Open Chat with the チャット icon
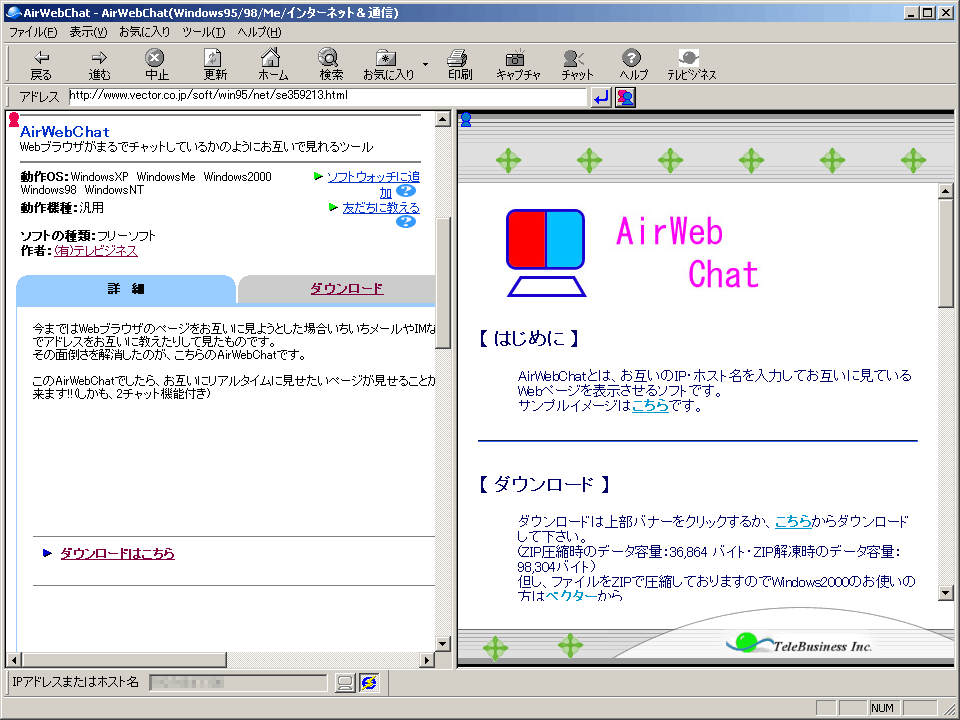Image resolution: width=960 pixels, height=720 pixels. pos(576,65)
